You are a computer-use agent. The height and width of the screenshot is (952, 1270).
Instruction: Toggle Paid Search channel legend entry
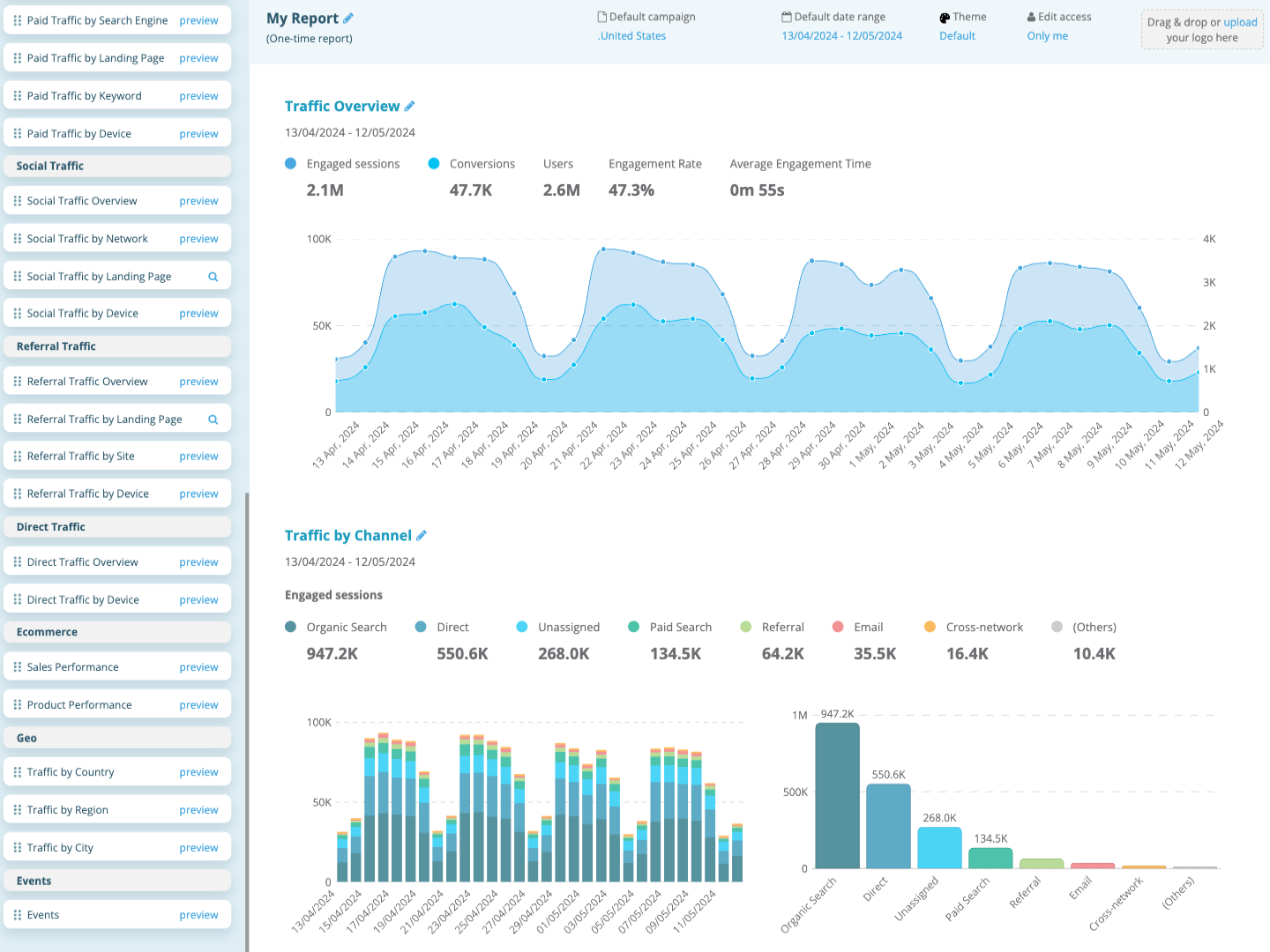tap(633, 627)
